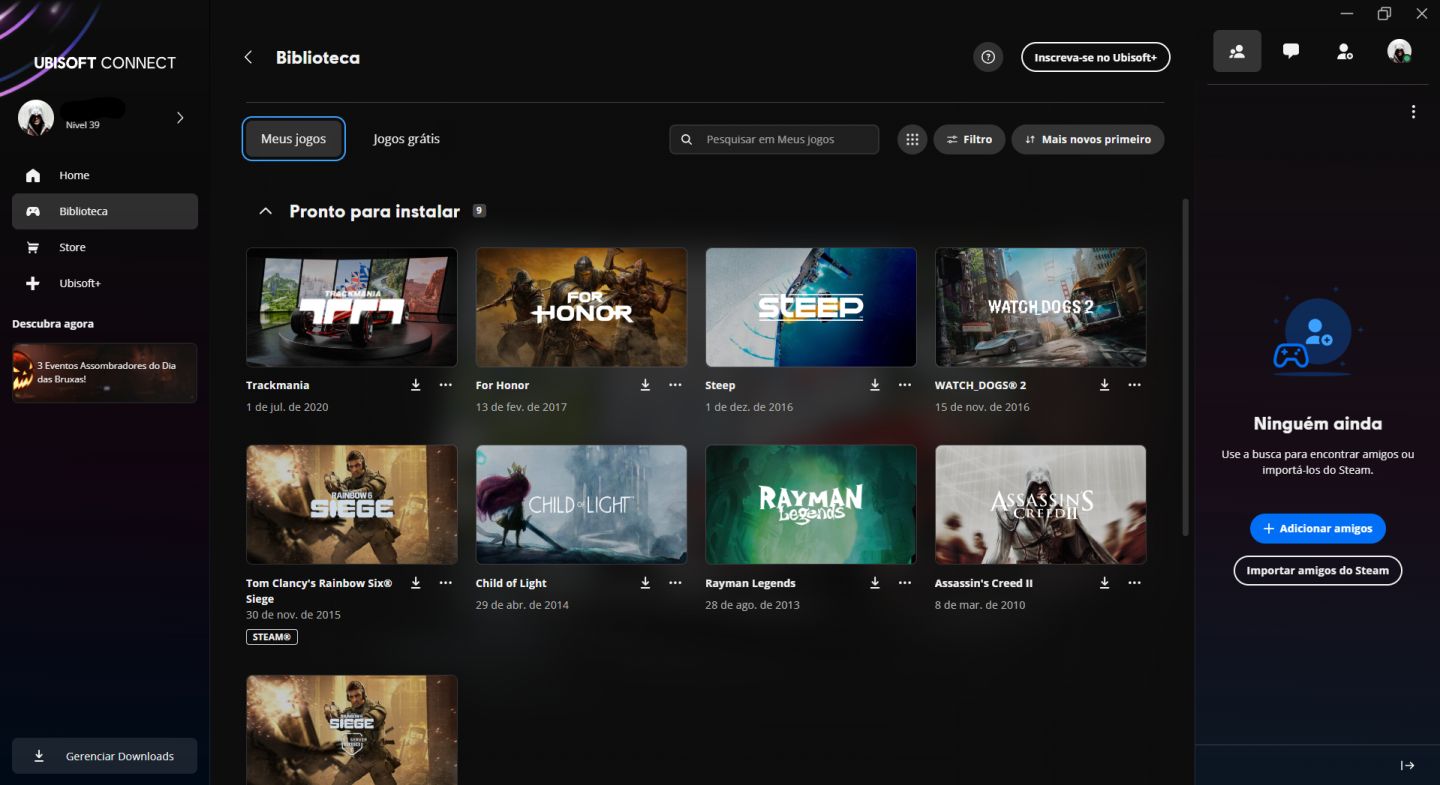Click the profile avatar at top right

point(1399,51)
